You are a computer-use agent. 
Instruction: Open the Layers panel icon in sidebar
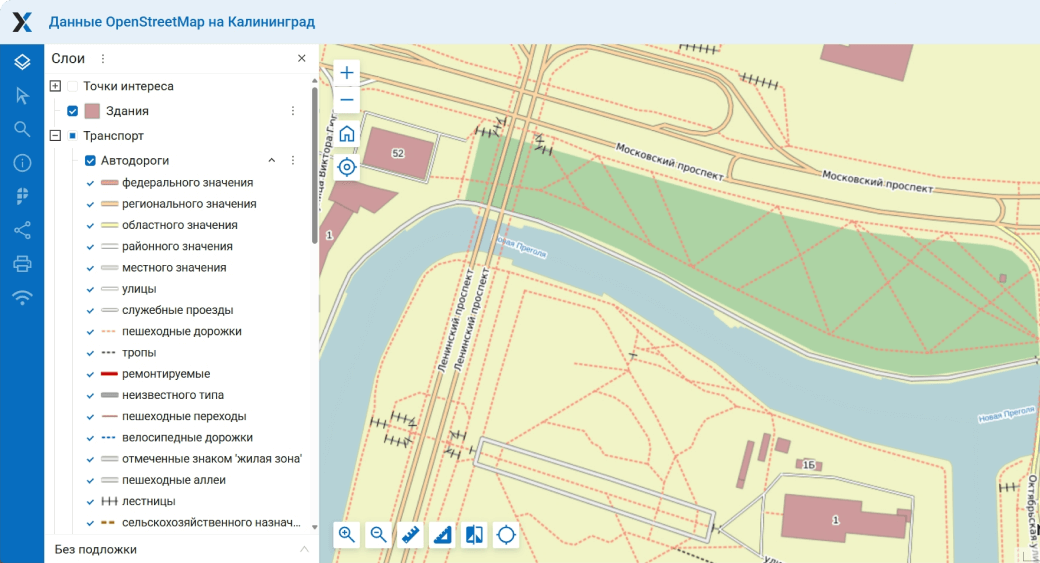22,62
